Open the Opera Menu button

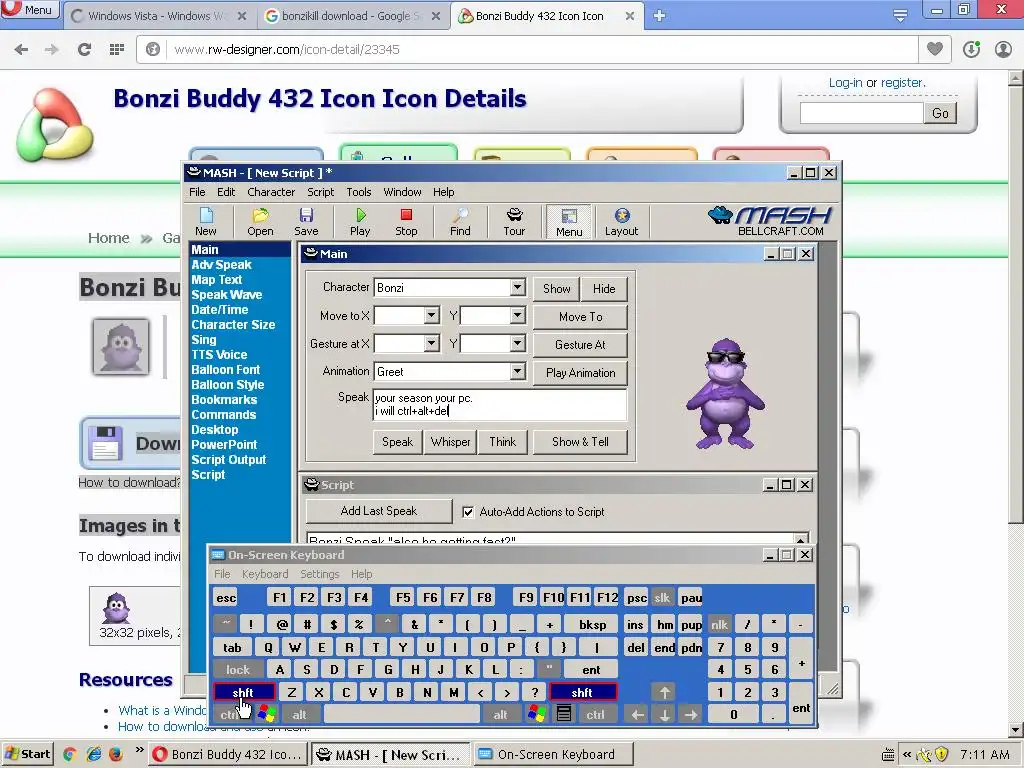click(29, 10)
